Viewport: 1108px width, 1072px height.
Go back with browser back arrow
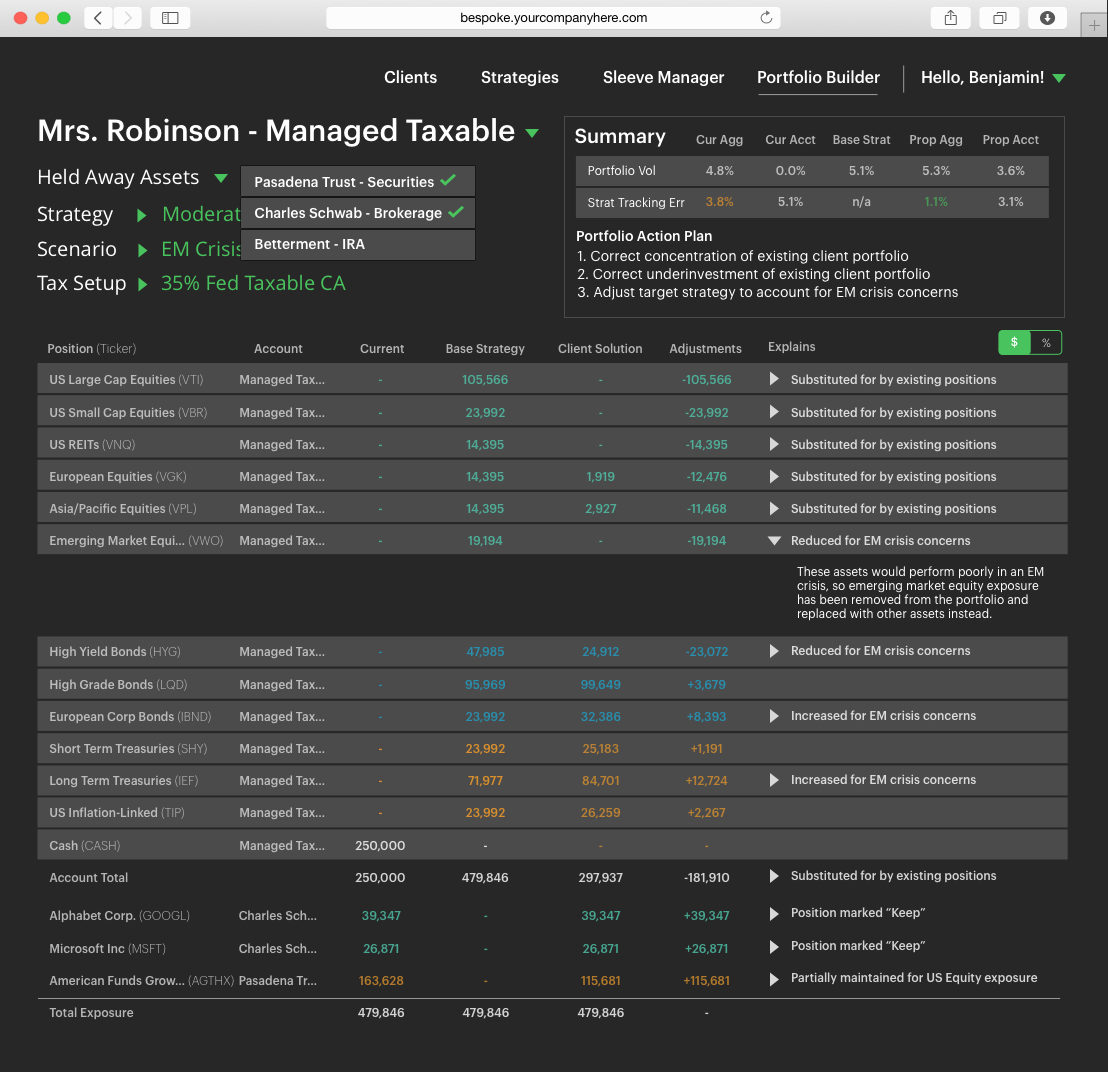[98, 18]
